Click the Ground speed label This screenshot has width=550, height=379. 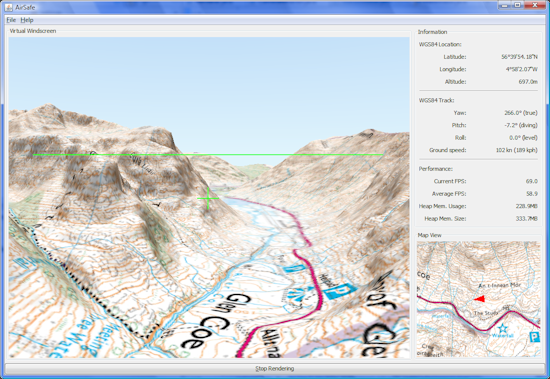tap(448, 150)
